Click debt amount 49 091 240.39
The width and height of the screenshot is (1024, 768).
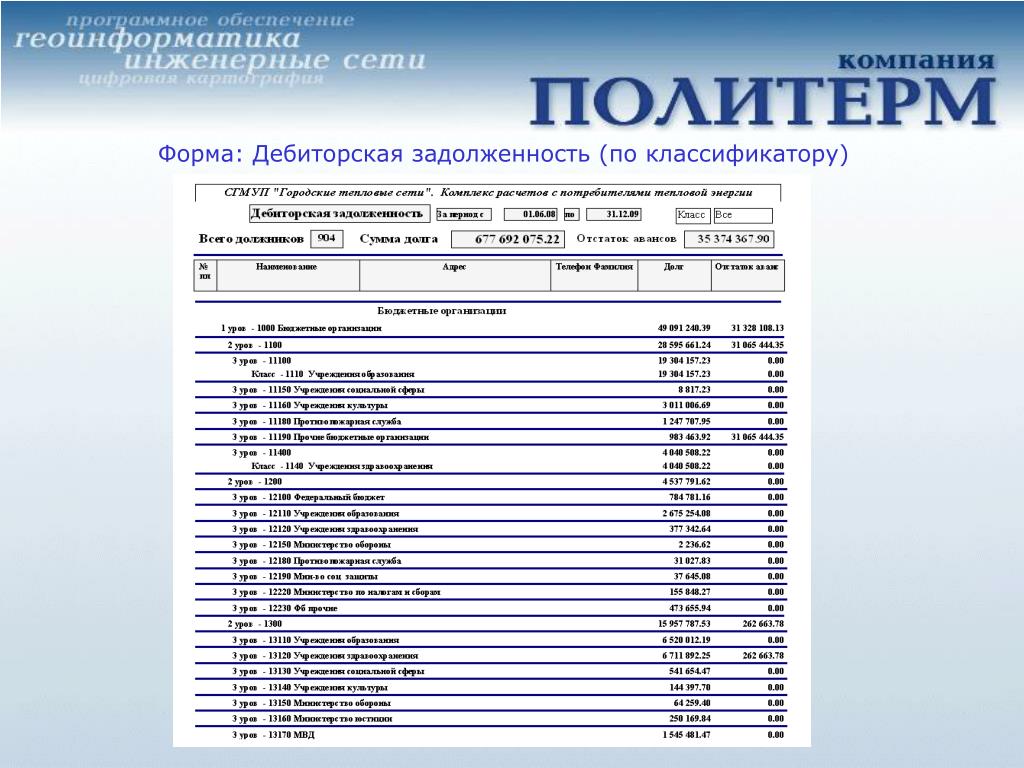684,328
